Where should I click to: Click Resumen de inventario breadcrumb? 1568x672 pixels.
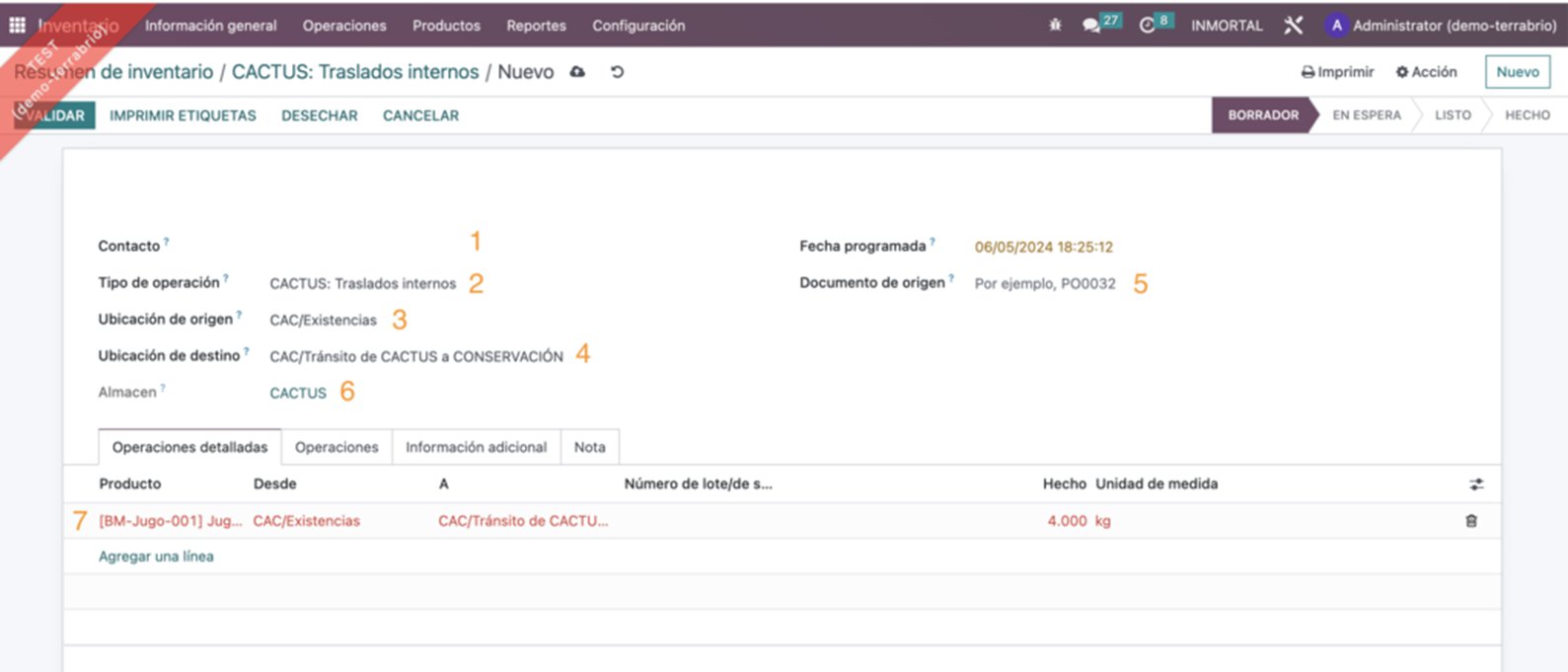113,72
